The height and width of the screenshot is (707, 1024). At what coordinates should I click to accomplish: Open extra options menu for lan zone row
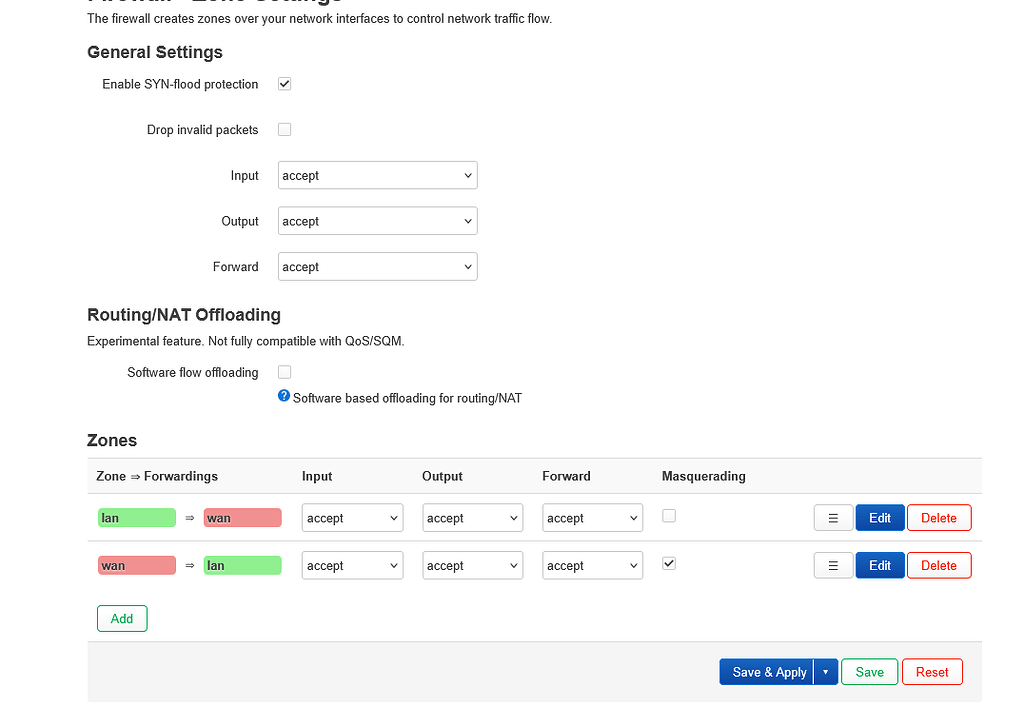coord(833,517)
